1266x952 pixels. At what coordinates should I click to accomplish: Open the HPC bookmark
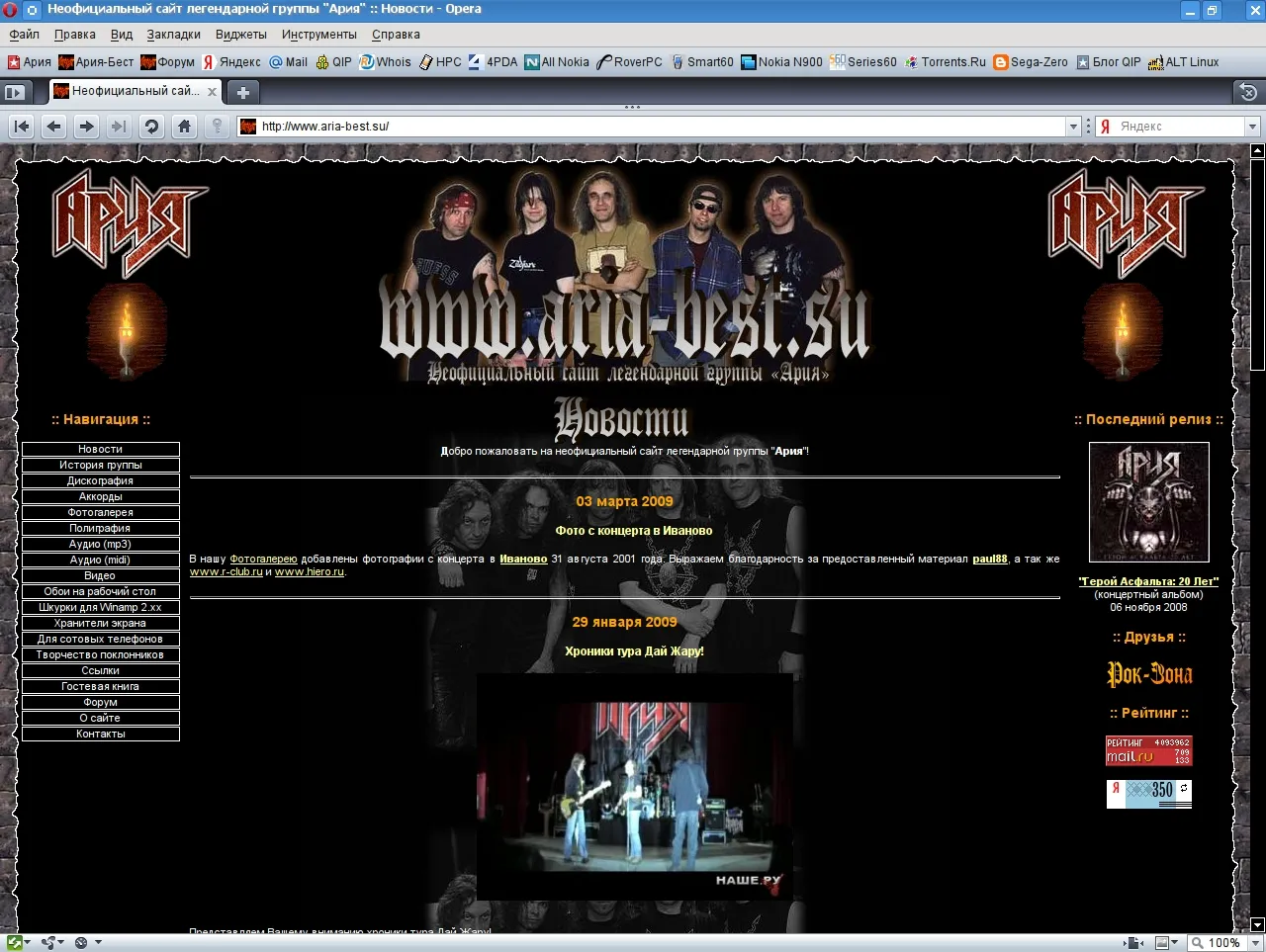[440, 62]
